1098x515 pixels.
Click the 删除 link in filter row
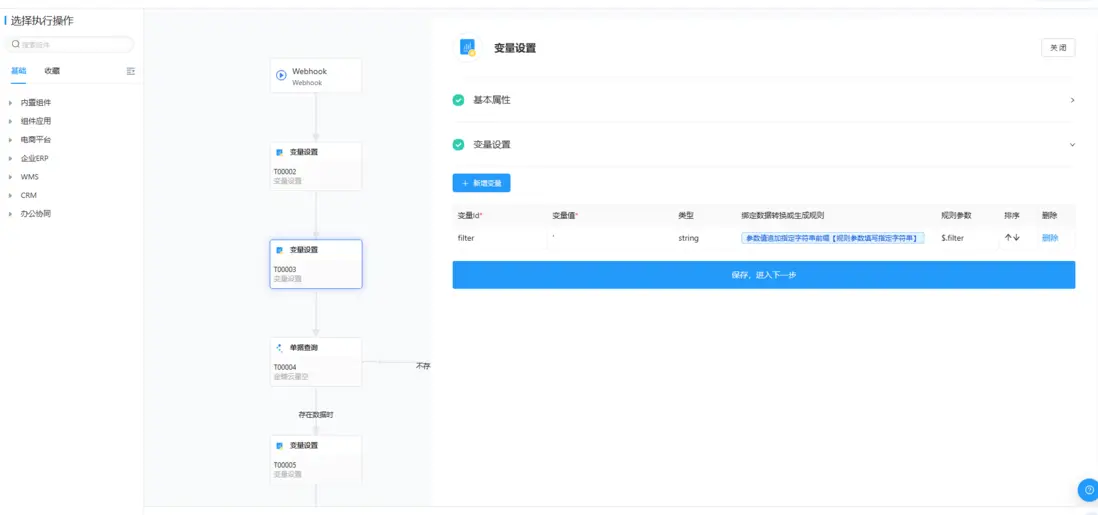[x=1050, y=238]
